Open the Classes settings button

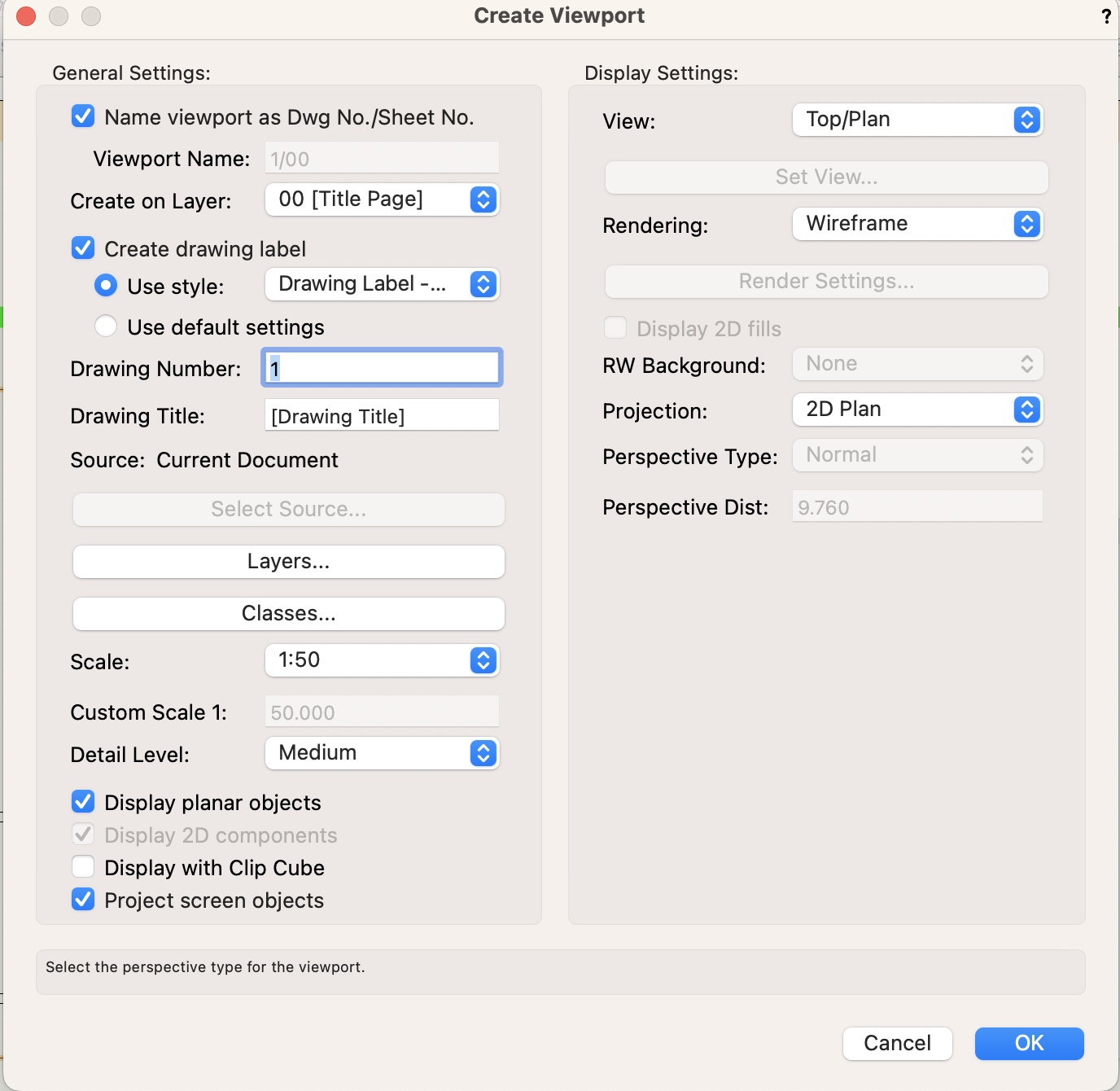288,614
